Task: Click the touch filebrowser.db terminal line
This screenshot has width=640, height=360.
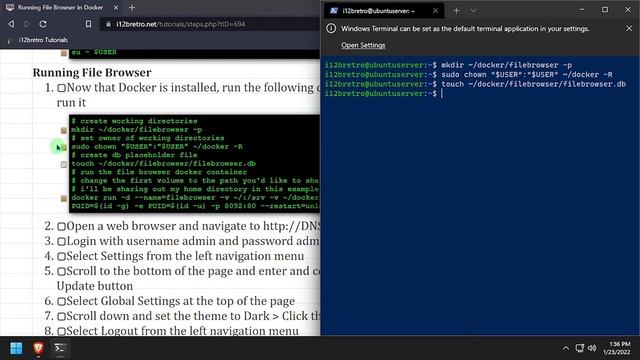Action: pyautogui.click(x=475, y=84)
